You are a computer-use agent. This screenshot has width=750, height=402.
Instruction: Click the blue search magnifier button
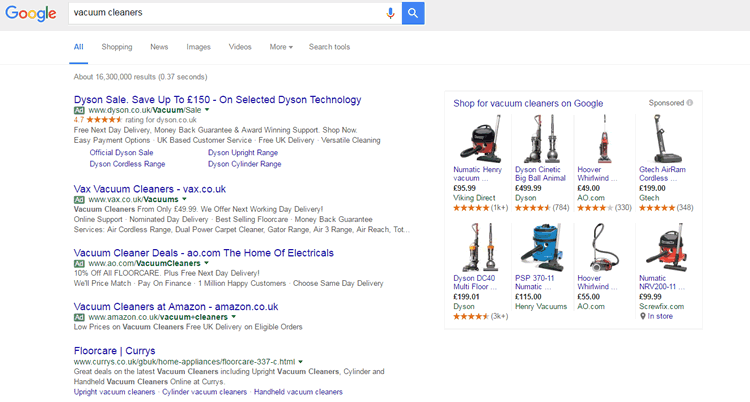coord(413,13)
